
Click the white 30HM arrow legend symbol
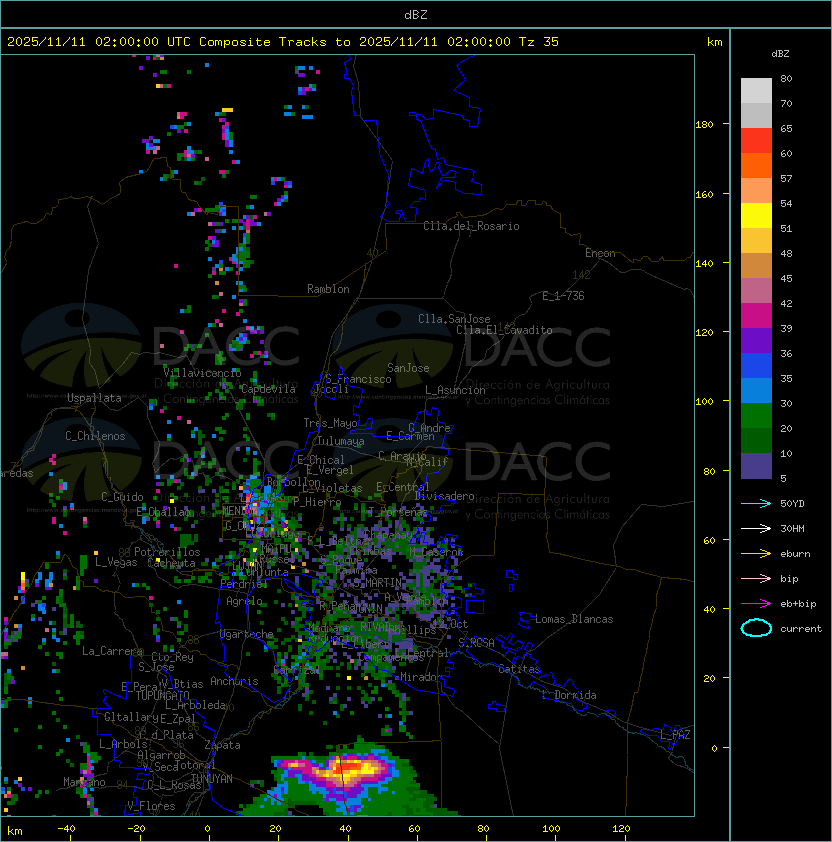pyautogui.click(x=756, y=528)
